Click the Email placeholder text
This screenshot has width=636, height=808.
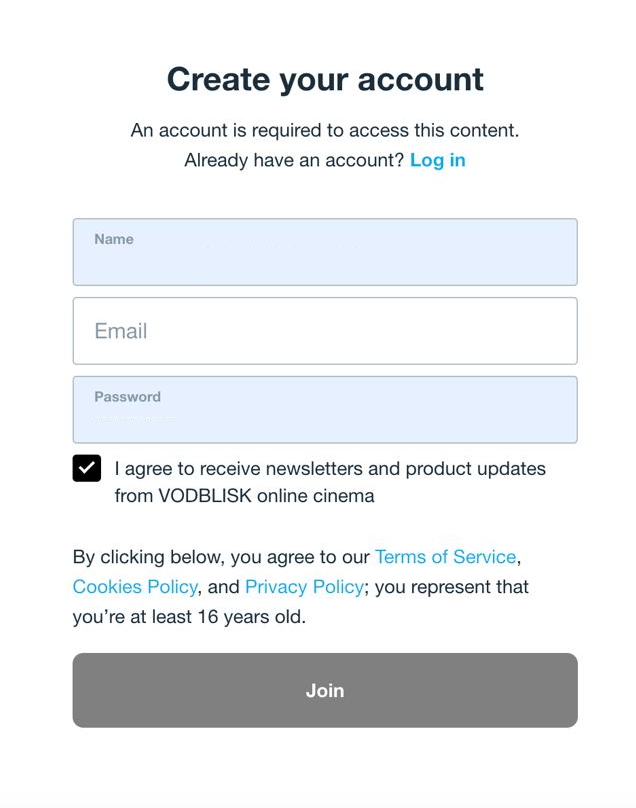[x=121, y=331]
